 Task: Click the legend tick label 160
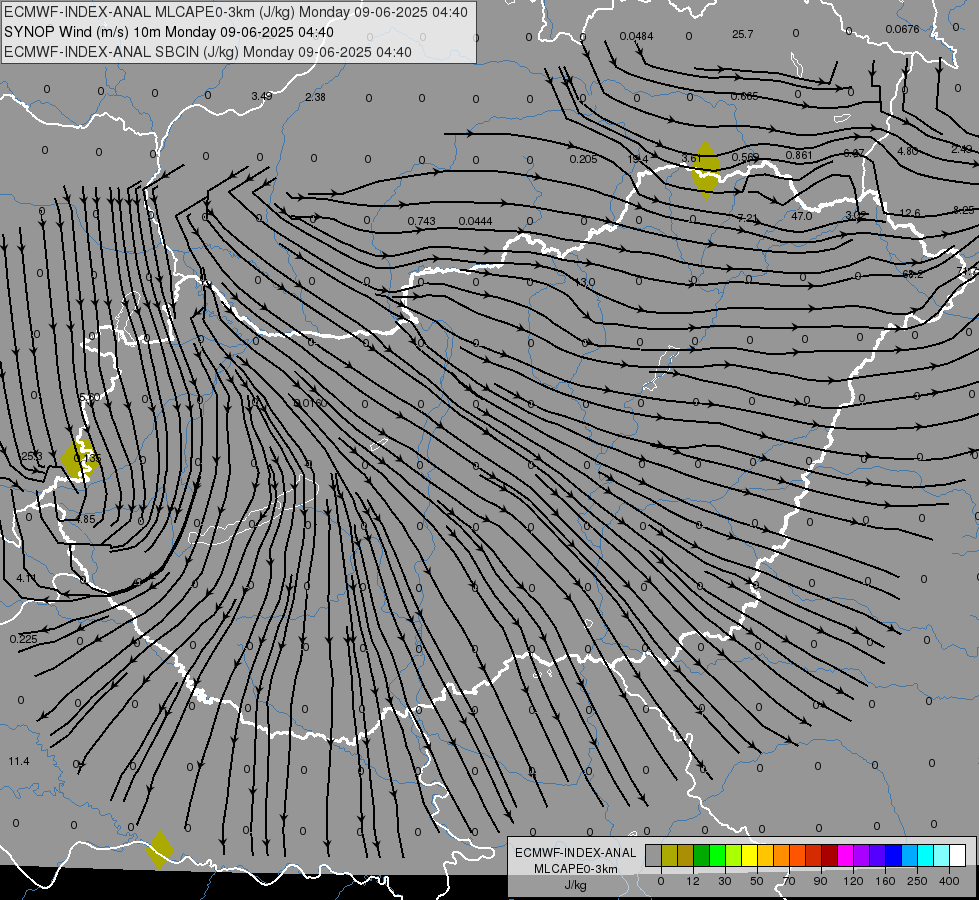pos(885,881)
